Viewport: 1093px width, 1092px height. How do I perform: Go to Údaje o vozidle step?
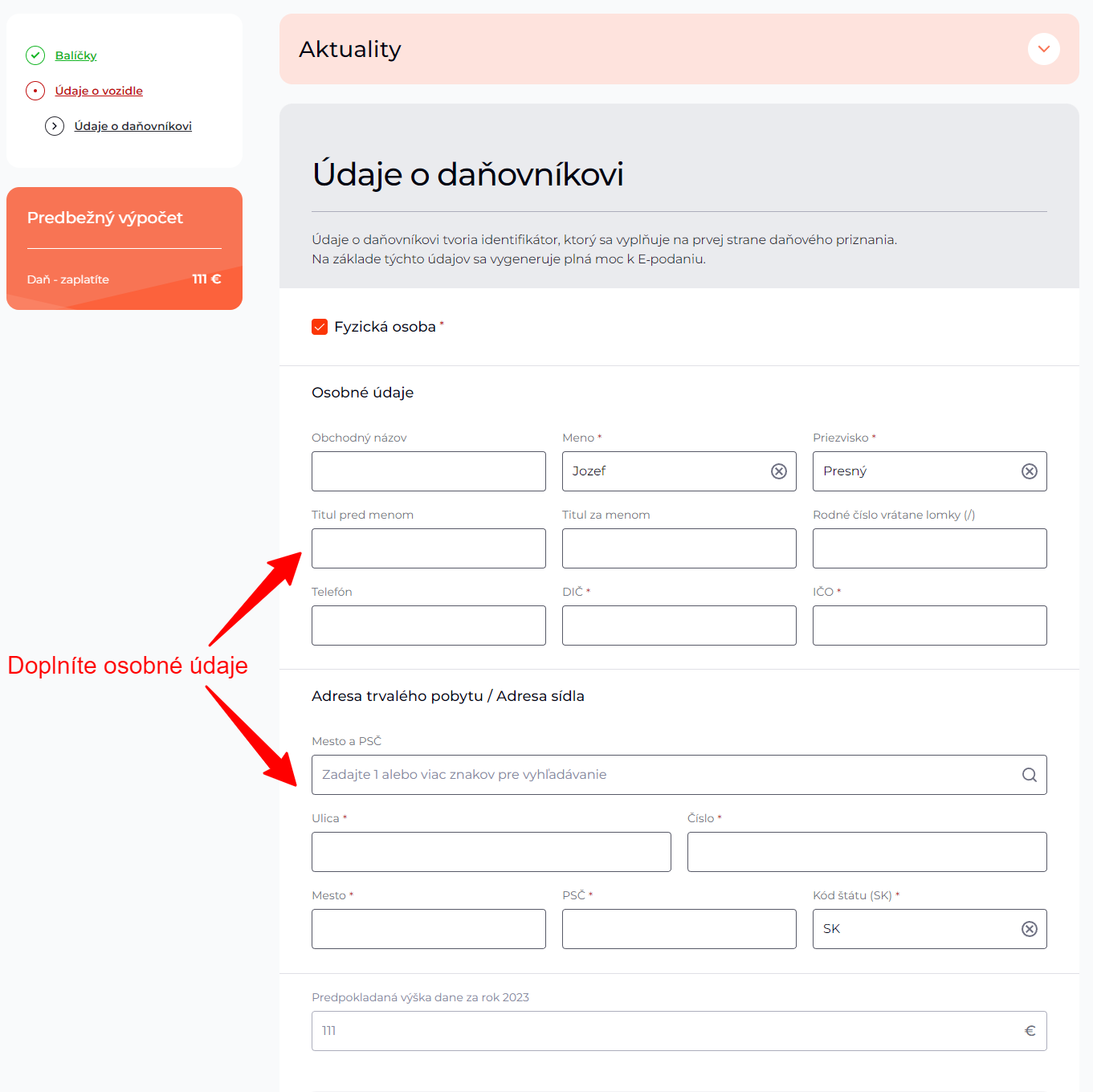[x=99, y=91]
